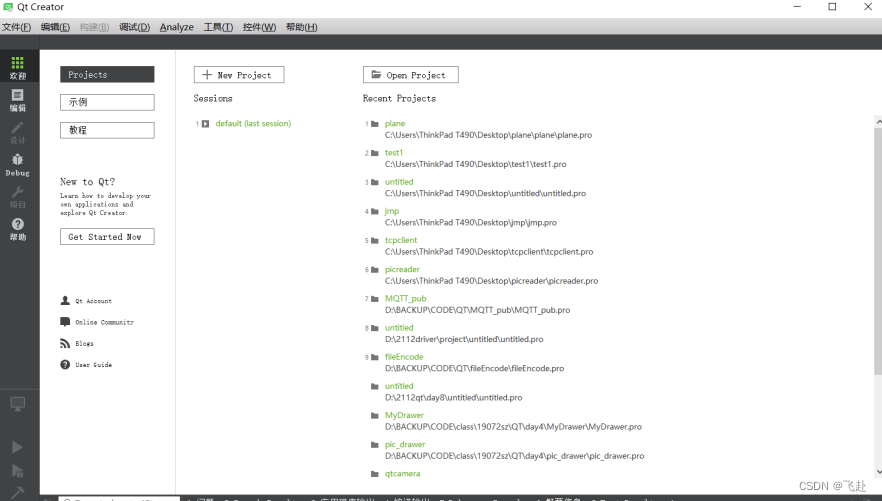This screenshot has width=882, height=501.
Task: Click the Online Community chat icon
Action: point(65,322)
